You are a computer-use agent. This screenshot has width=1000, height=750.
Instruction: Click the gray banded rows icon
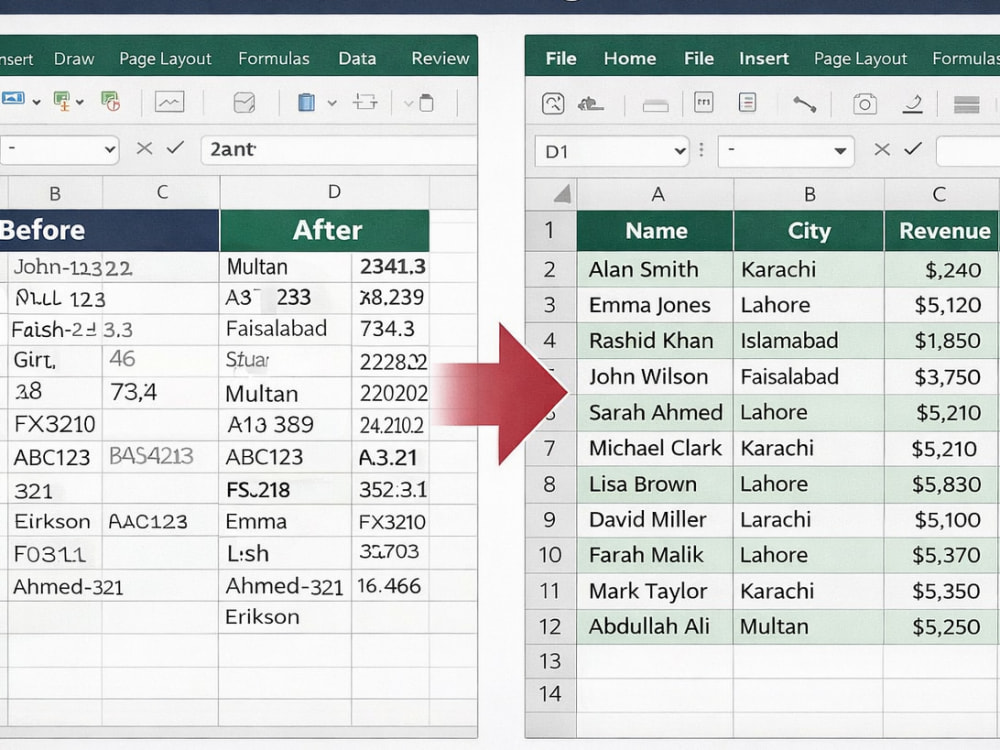[966, 105]
